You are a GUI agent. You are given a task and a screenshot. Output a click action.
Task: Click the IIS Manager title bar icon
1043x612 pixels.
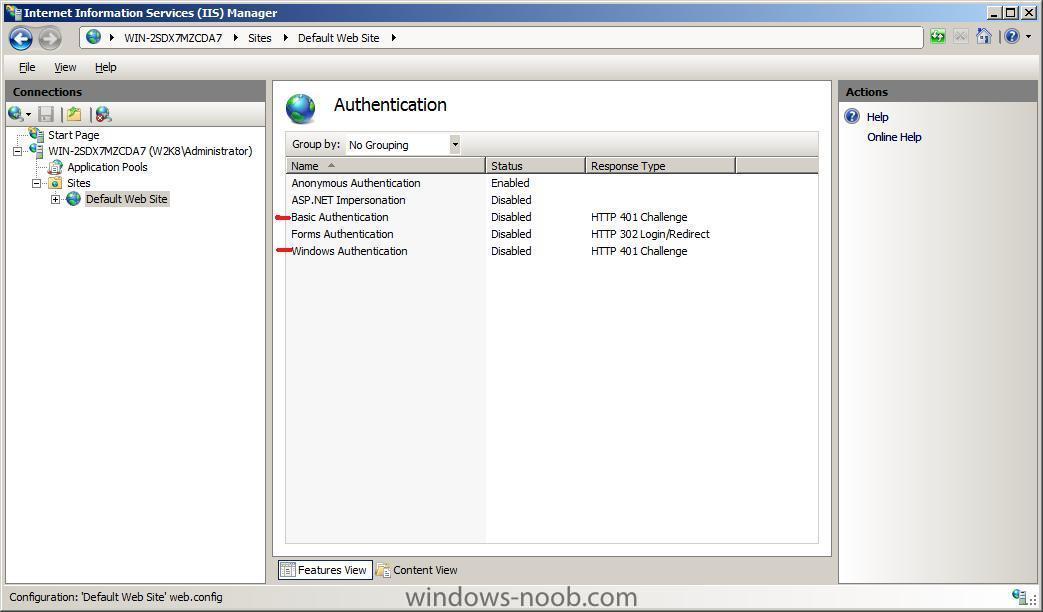pyautogui.click(x=13, y=12)
